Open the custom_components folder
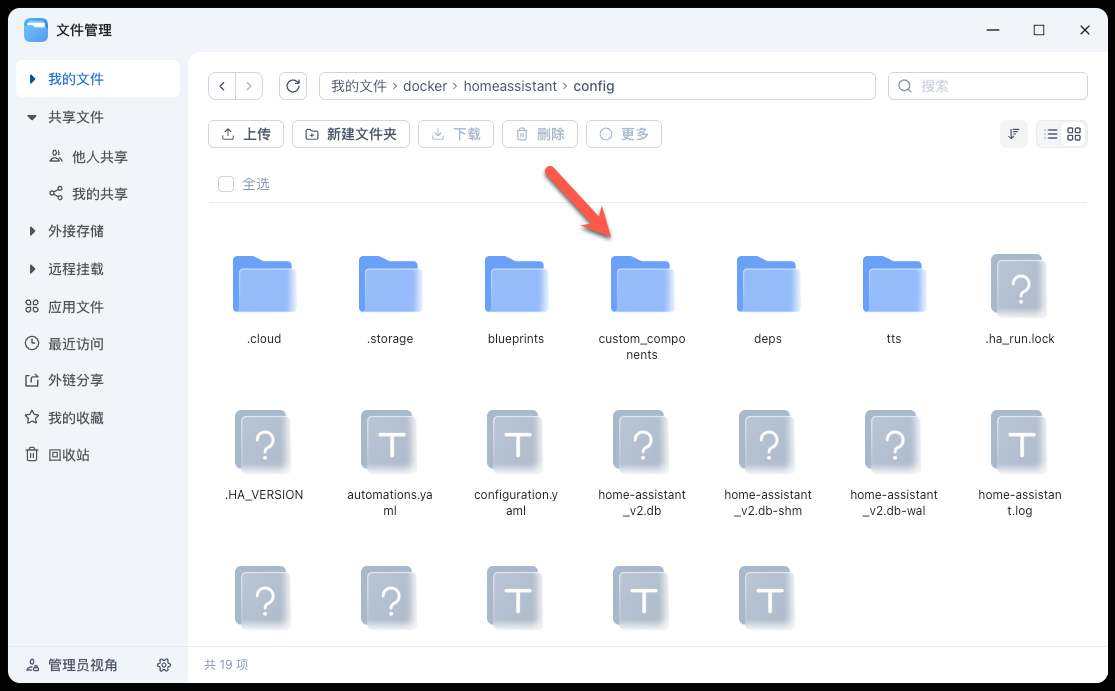The height and width of the screenshot is (691, 1115). pyautogui.click(x=641, y=285)
